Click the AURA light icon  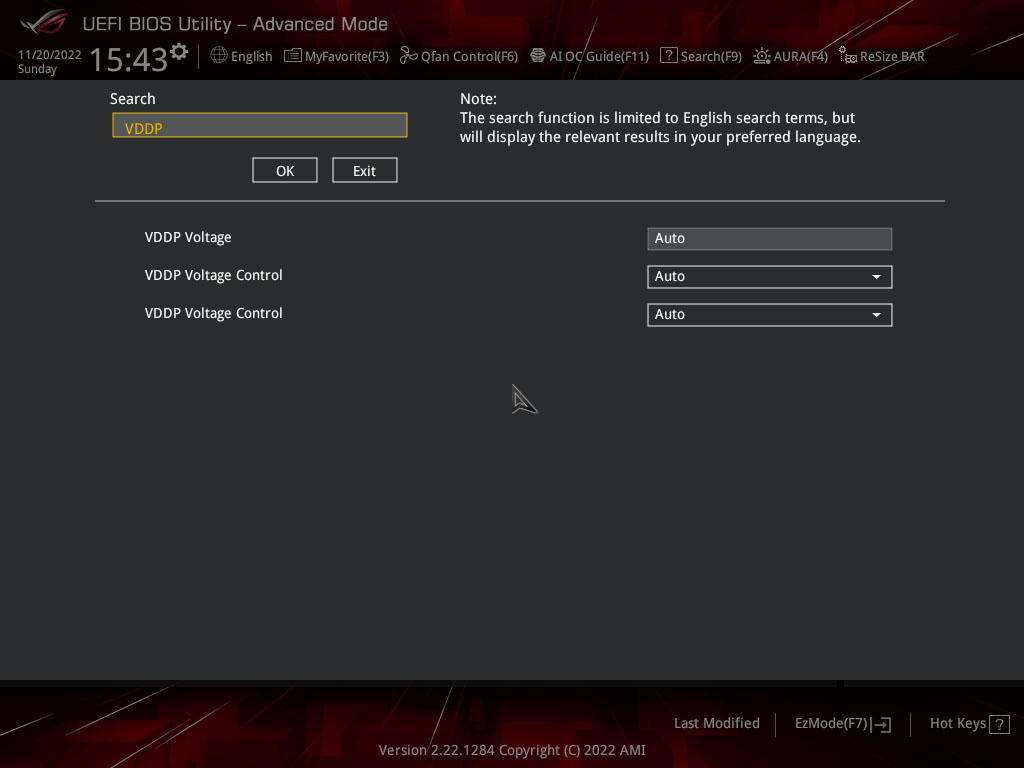coord(761,56)
